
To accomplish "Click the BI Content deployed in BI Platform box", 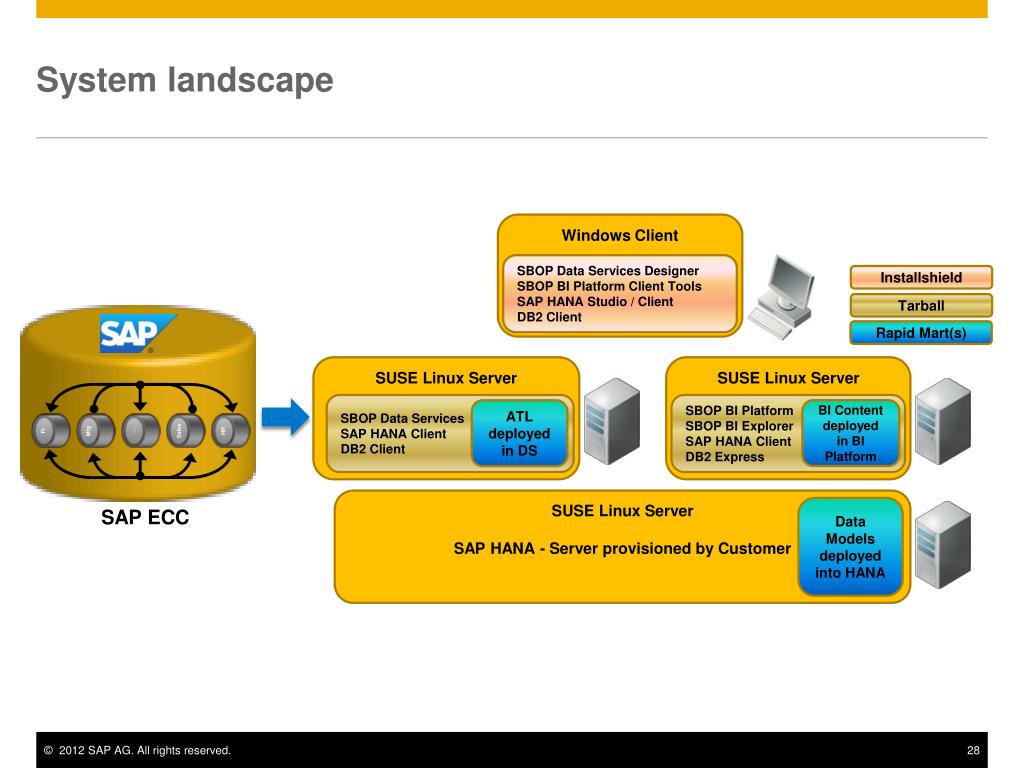I will [x=850, y=433].
